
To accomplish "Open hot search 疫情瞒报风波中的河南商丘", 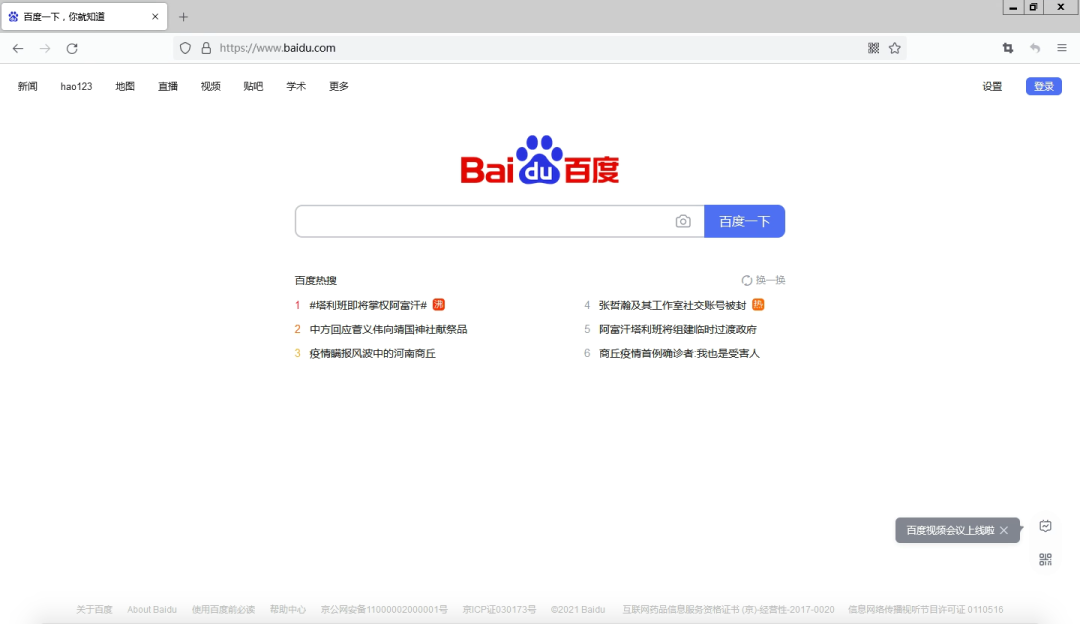I will pyautogui.click(x=372, y=353).
